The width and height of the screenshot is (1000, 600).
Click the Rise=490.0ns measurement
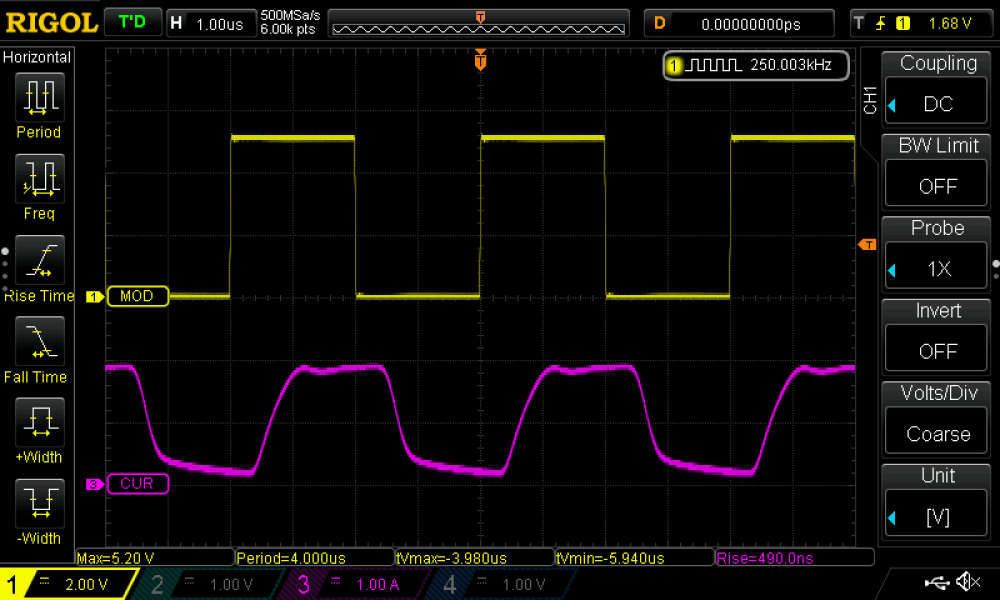795,558
